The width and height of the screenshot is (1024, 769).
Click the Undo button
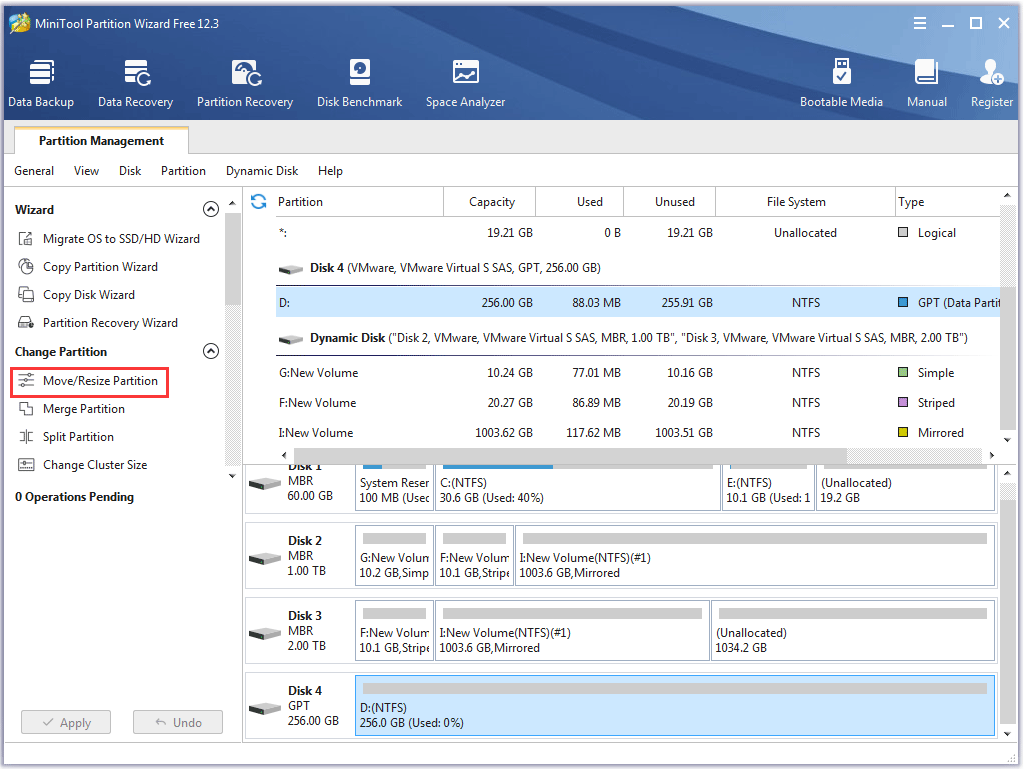point(178,723)
